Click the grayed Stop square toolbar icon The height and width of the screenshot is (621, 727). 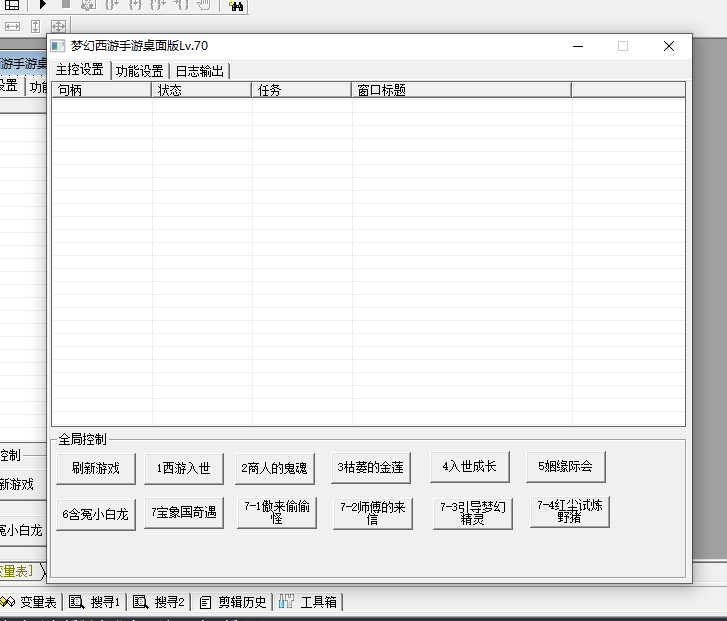click(66, 4)
